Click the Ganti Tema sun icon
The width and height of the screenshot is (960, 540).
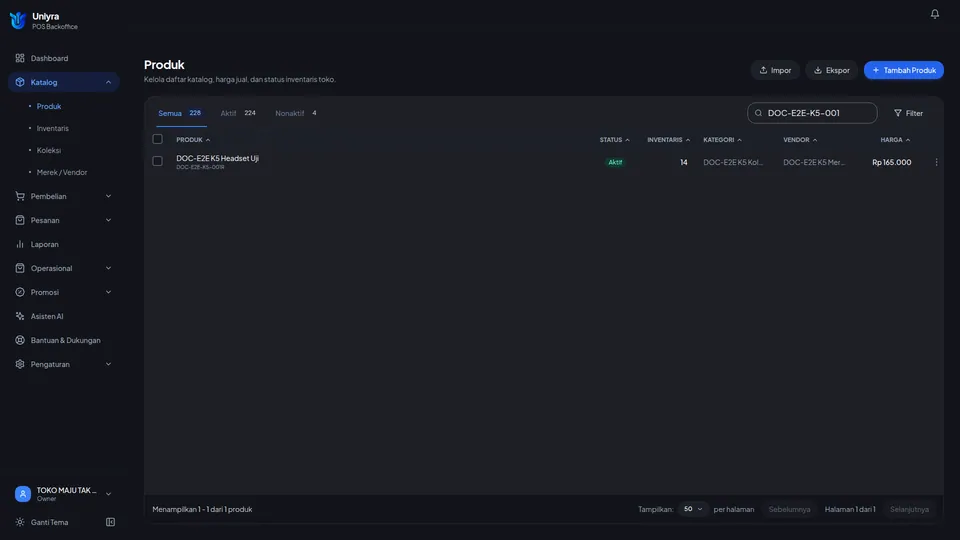click(x=20, y=522)
